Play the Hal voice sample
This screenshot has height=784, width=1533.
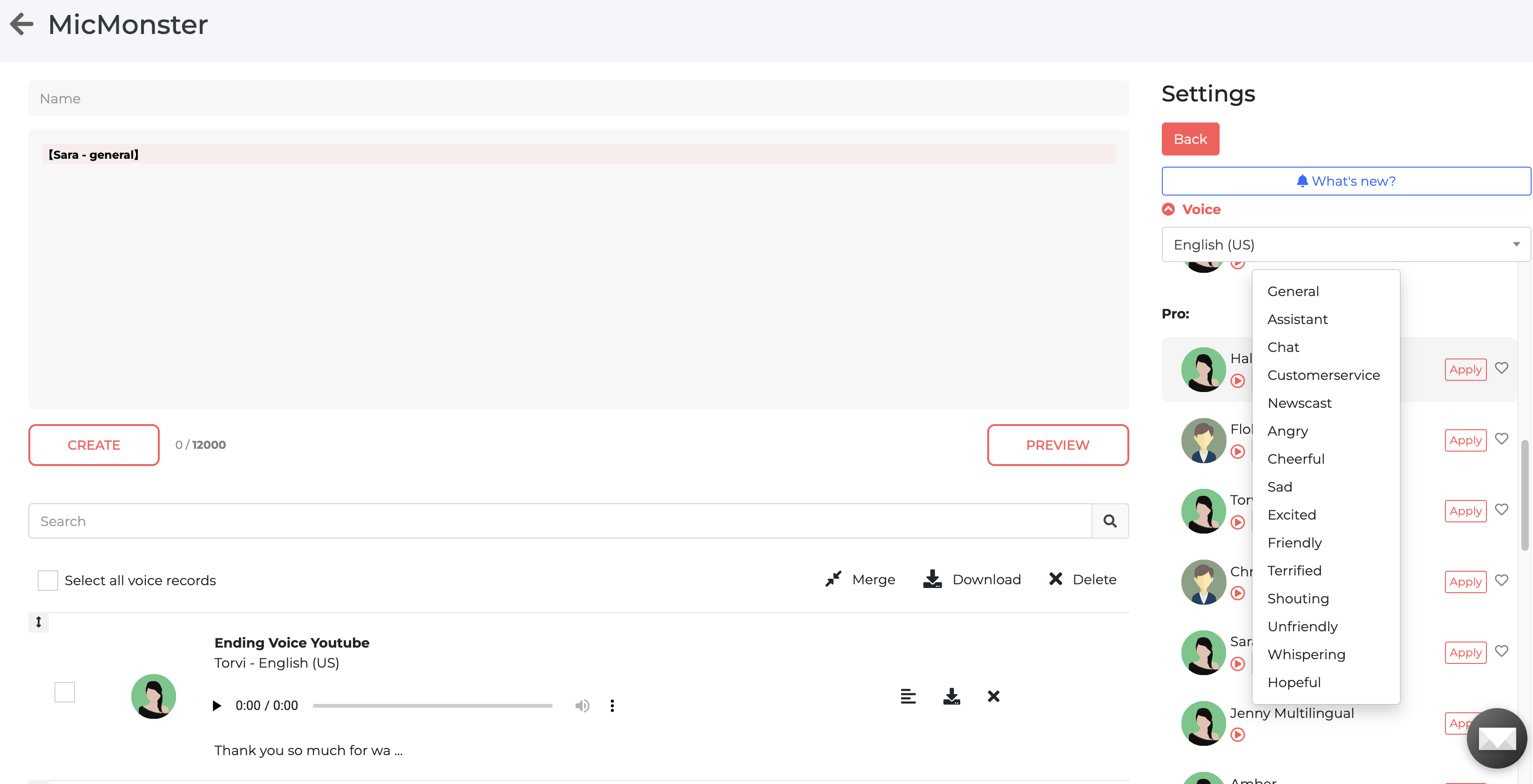pyautogui.click(x=1238, y=381)
